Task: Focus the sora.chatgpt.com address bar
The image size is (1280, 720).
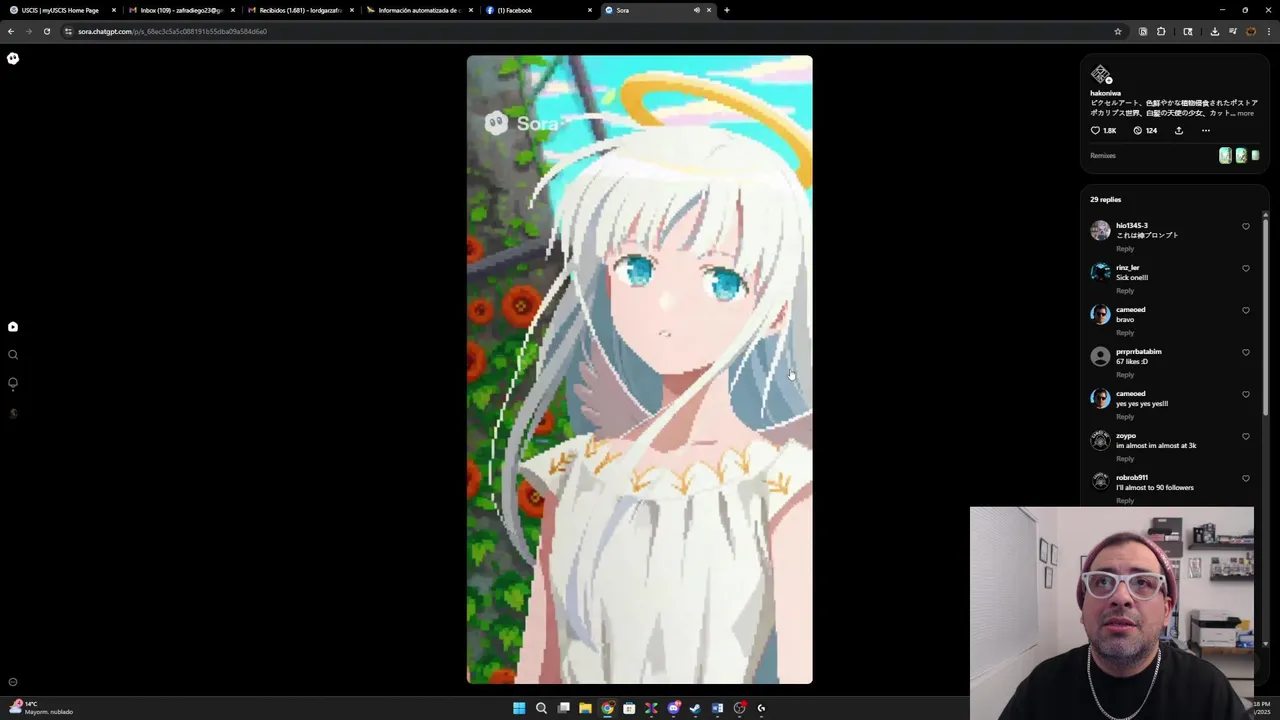Action: pyautogui.click(x=595, y=31)
